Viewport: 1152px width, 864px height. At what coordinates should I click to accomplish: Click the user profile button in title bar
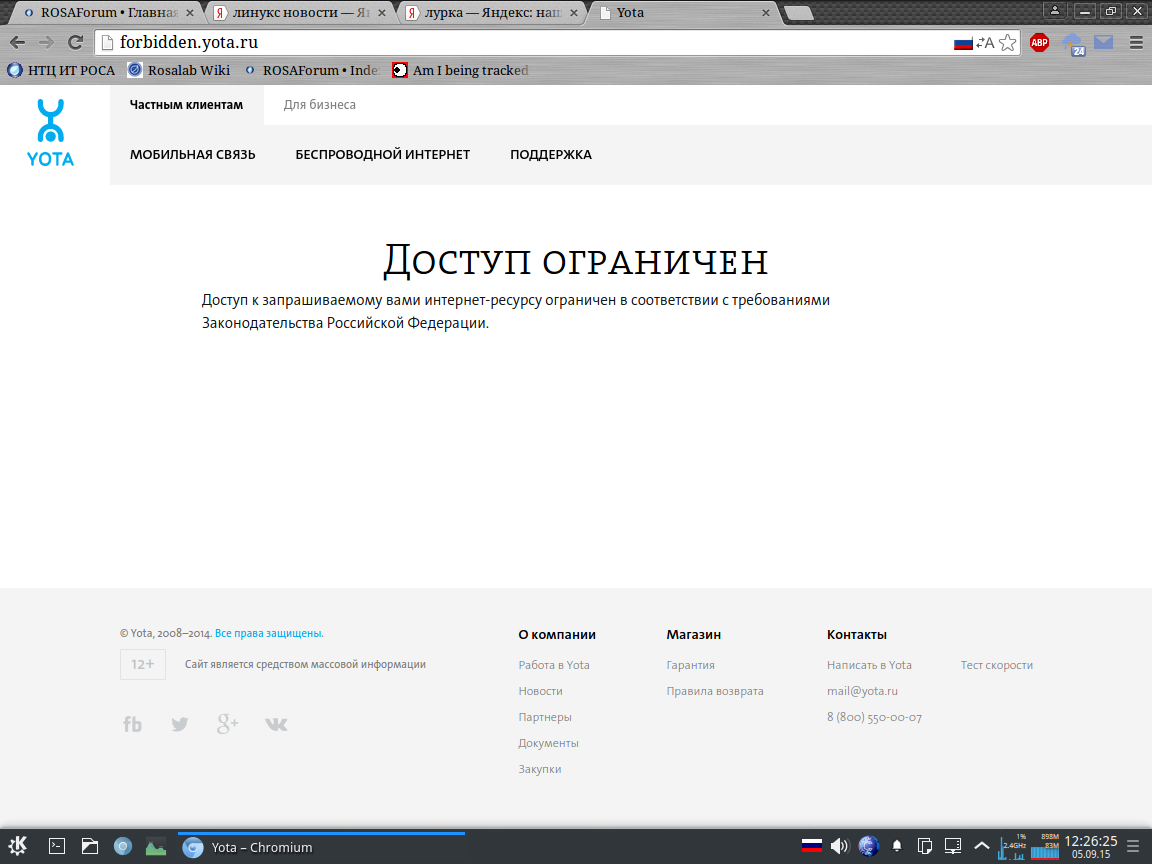click(x=1054, y=10)
